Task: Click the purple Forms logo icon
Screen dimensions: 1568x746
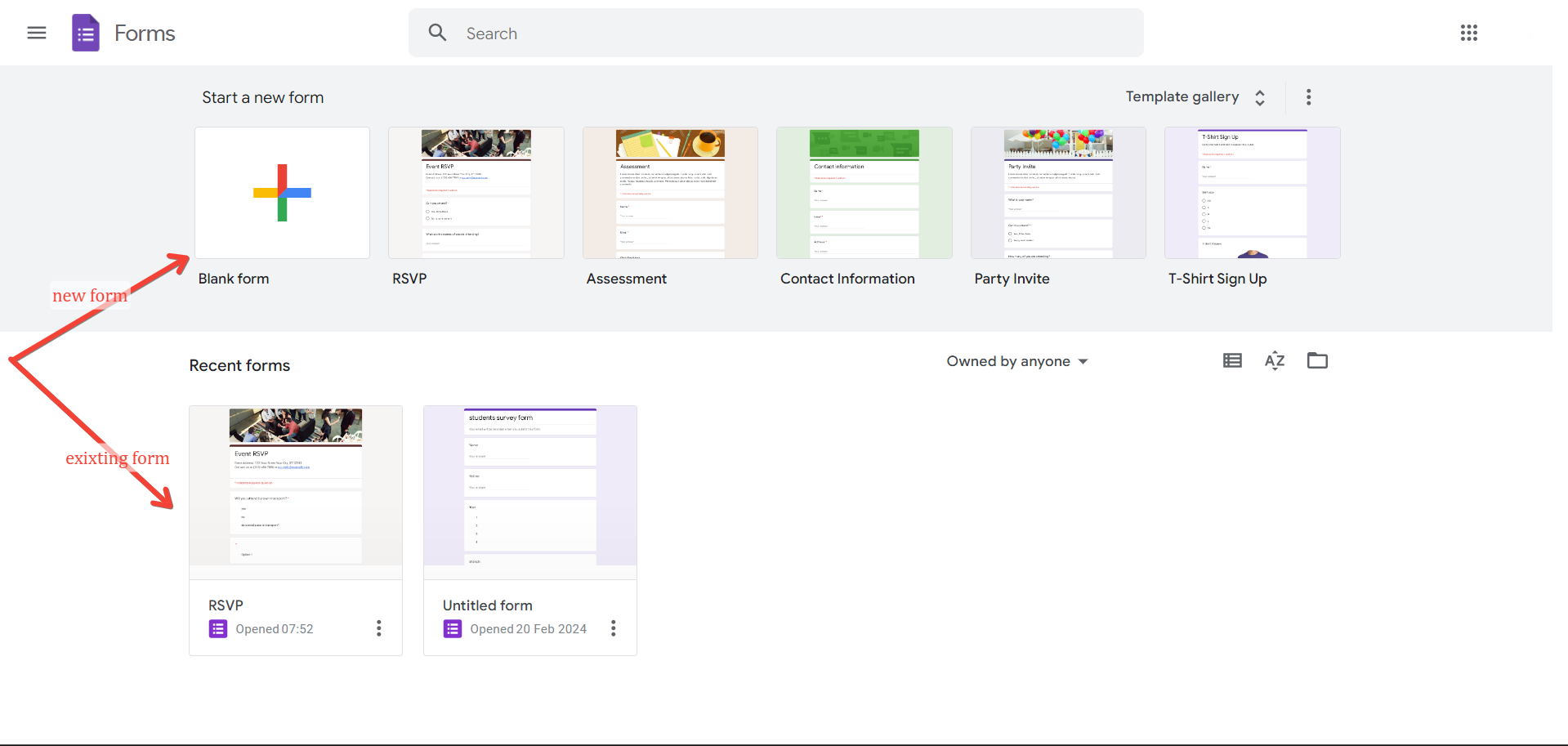Action: coord(86,33)
